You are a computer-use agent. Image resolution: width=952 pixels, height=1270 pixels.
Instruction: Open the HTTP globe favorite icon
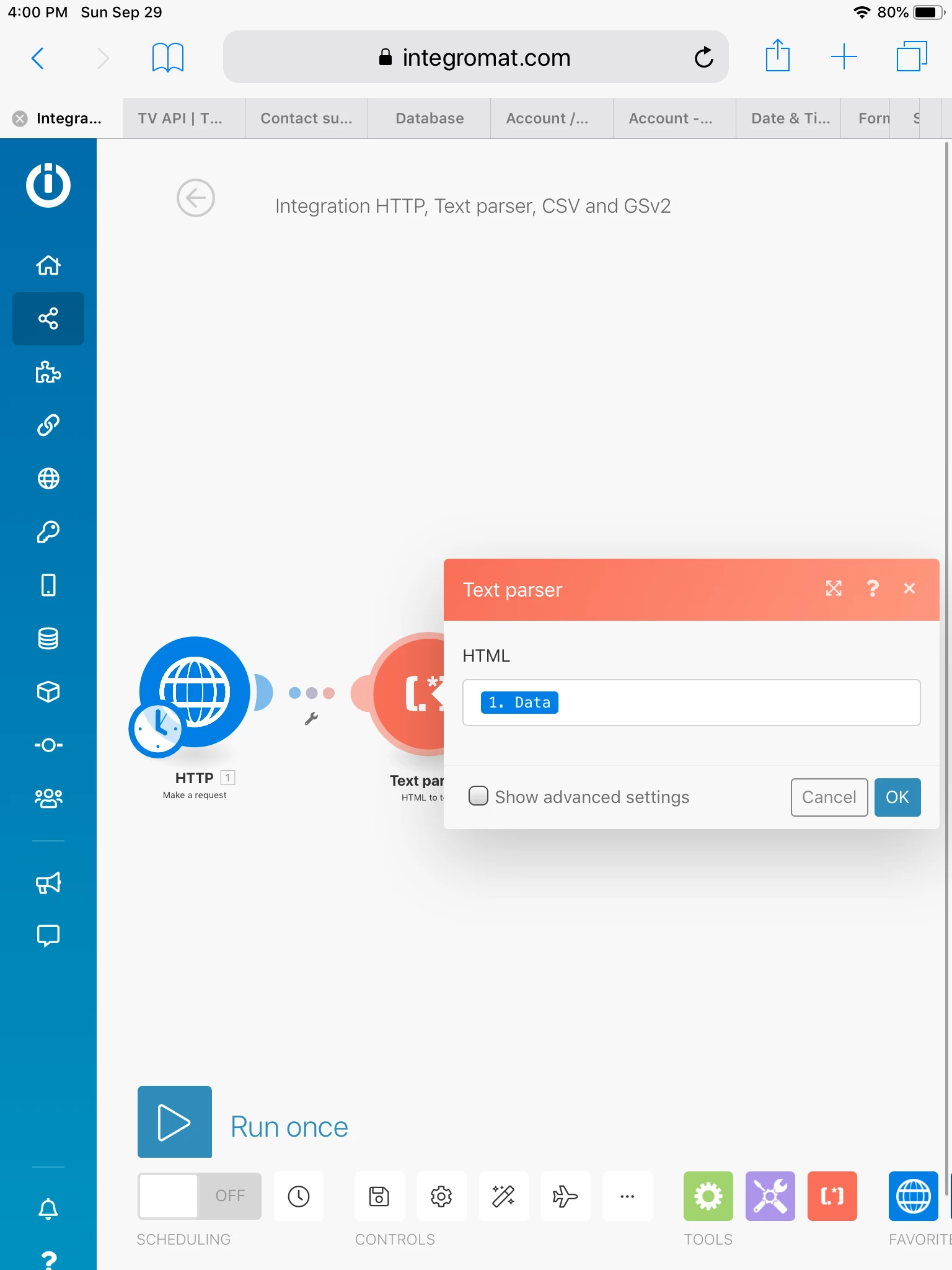(x=914, y=1196)
